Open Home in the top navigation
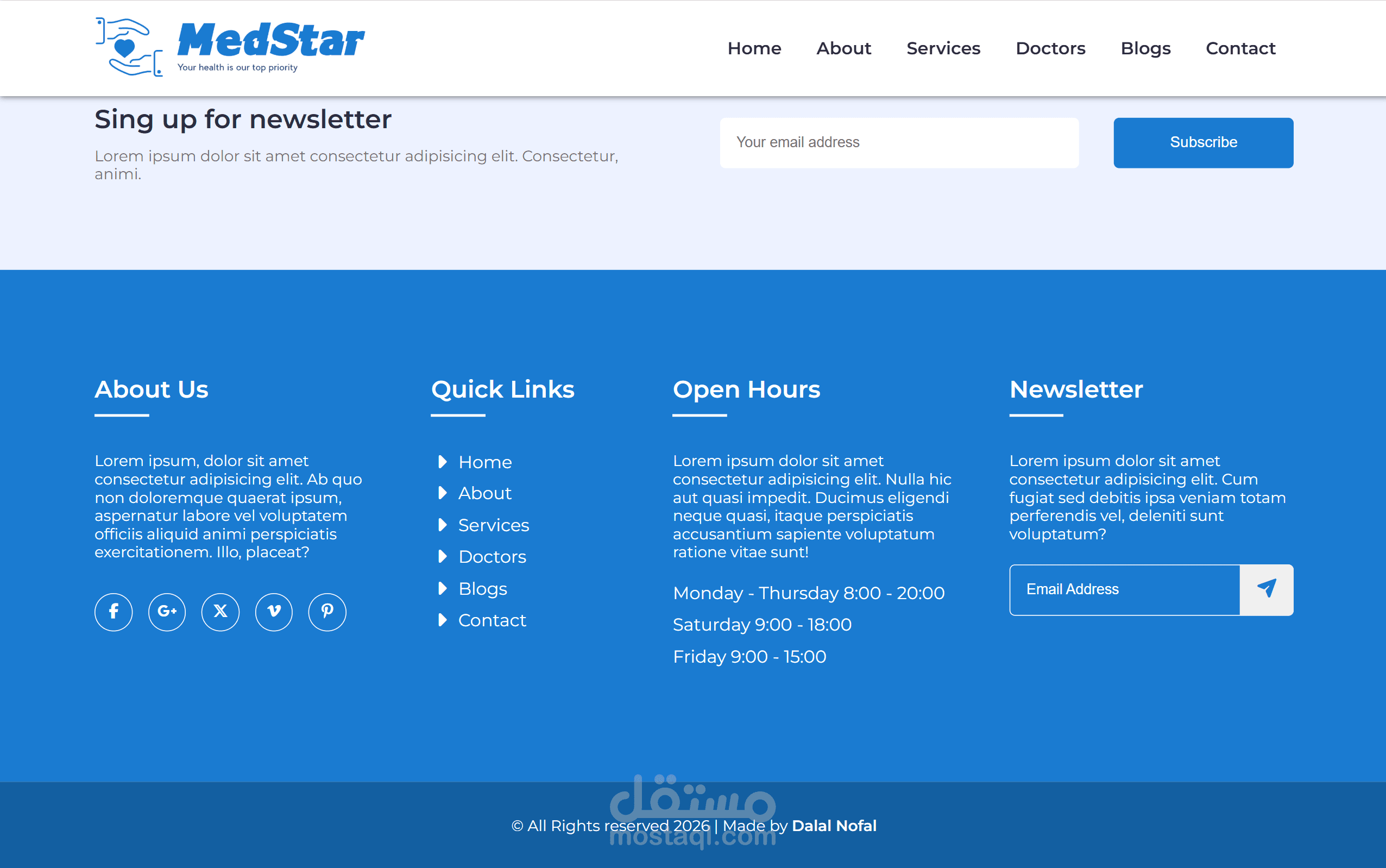The width and height of the screenshot is (1386, 868). pos(754,48)
